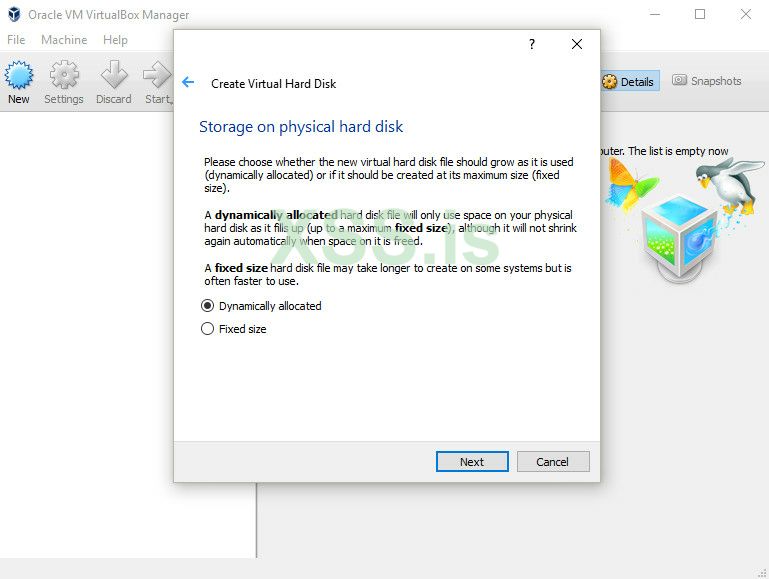The image size is (769, 579).
Task: Go back using the wizard arrow
Action: pos(188,83)
